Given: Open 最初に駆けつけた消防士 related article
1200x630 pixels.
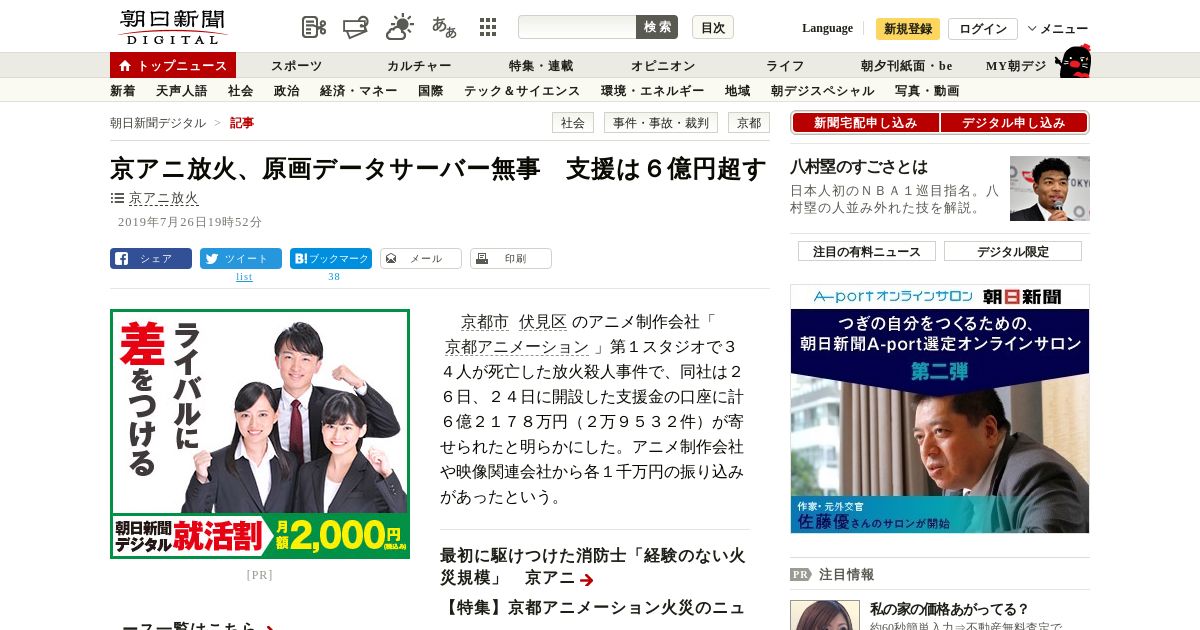Looking at the screenshot, I should tap(593, 566).
